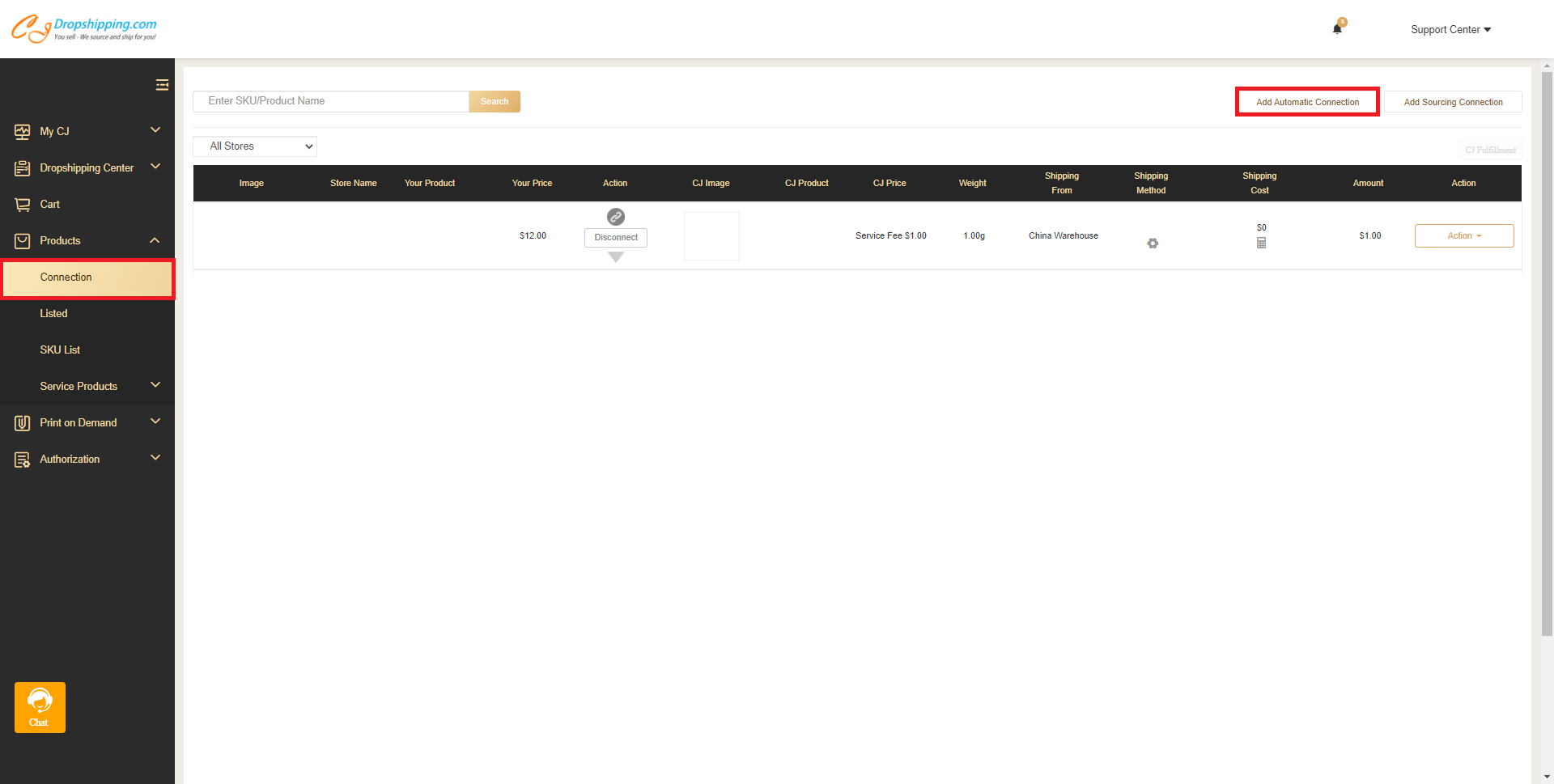Click the Enter SKU/Product Name field
Viewport: 1554px width, 784px height.
point(331,101)
